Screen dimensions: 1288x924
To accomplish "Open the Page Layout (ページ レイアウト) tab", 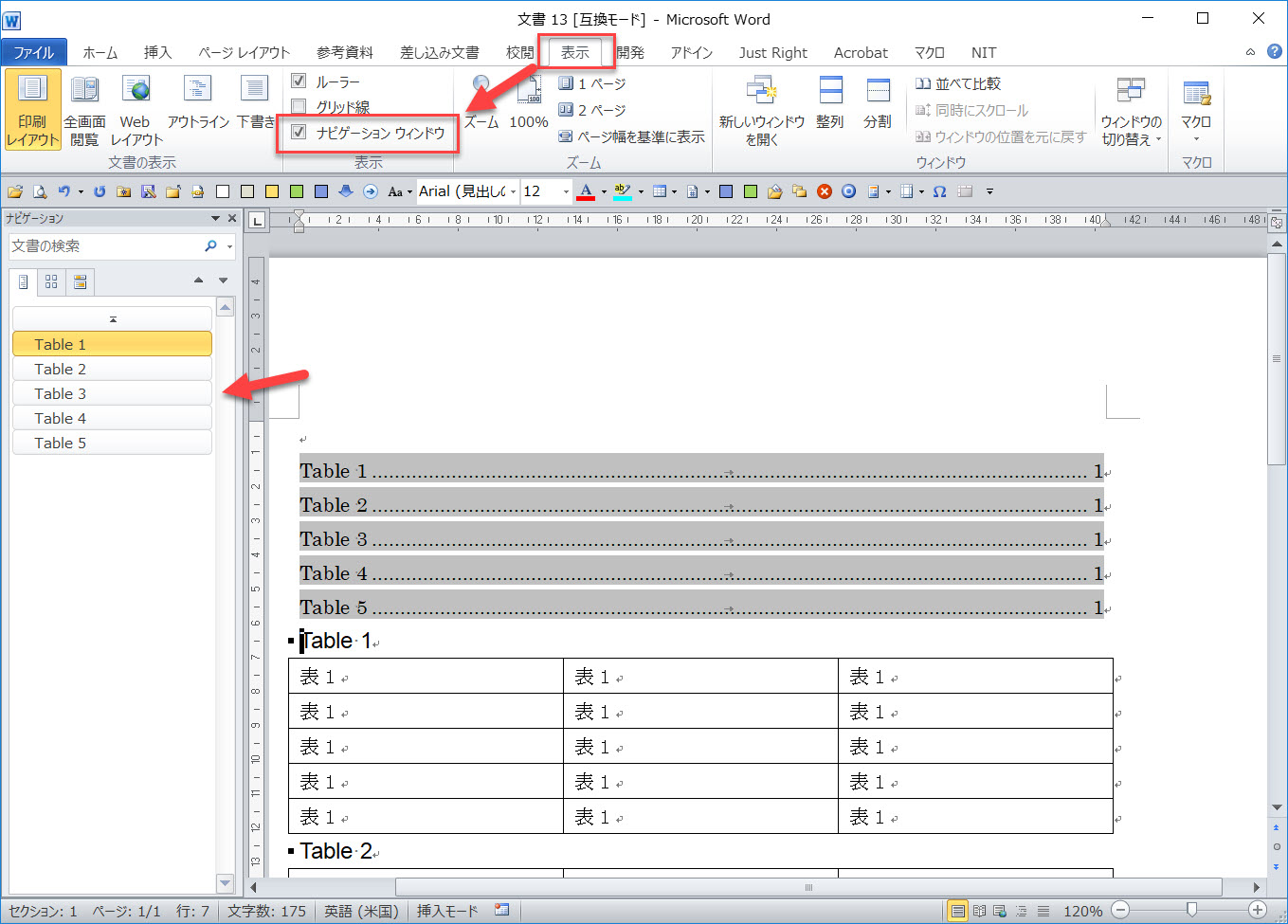I will pos(244,53).
